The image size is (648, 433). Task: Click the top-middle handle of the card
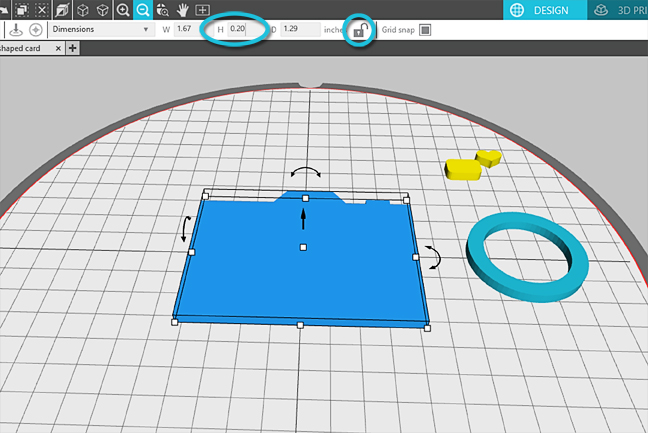[x=305, y=199]
